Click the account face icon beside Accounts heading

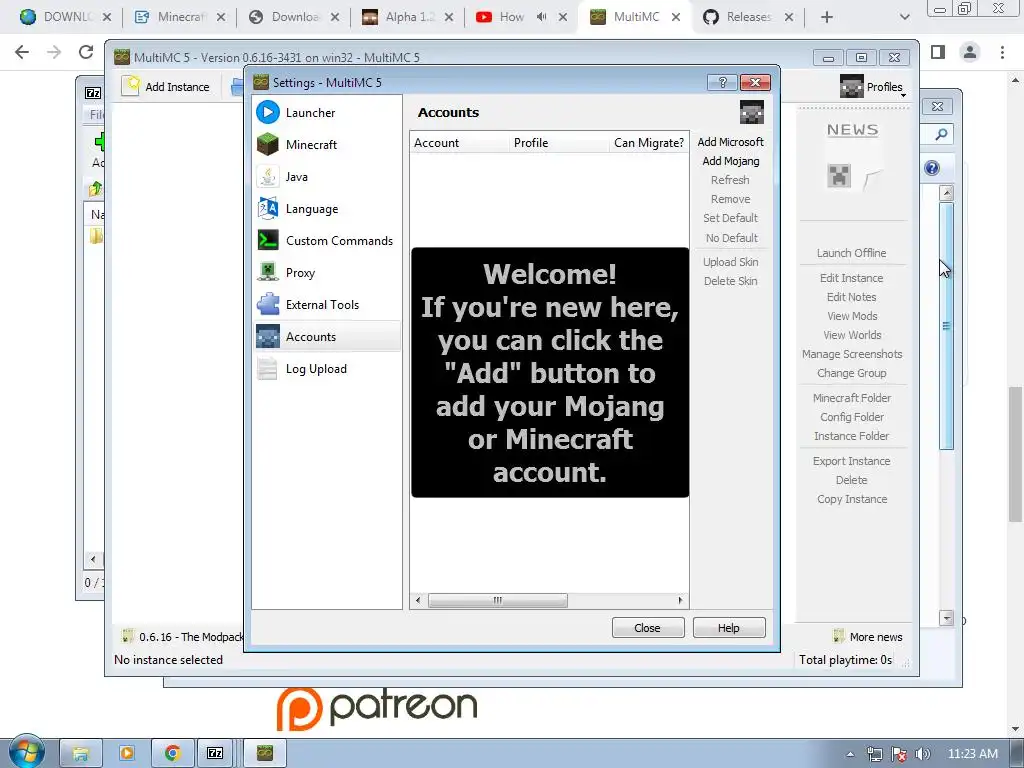752,112
